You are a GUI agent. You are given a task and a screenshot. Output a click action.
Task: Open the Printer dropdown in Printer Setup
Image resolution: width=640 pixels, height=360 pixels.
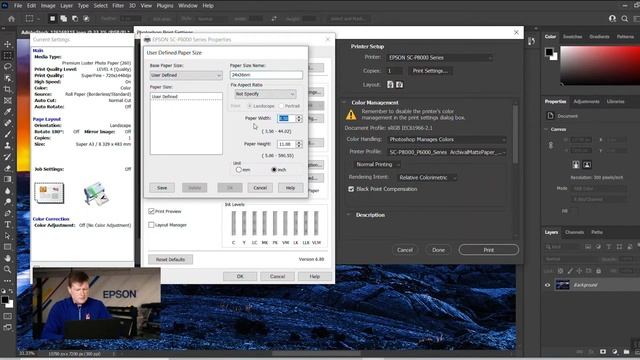click(x=439, y=58)
